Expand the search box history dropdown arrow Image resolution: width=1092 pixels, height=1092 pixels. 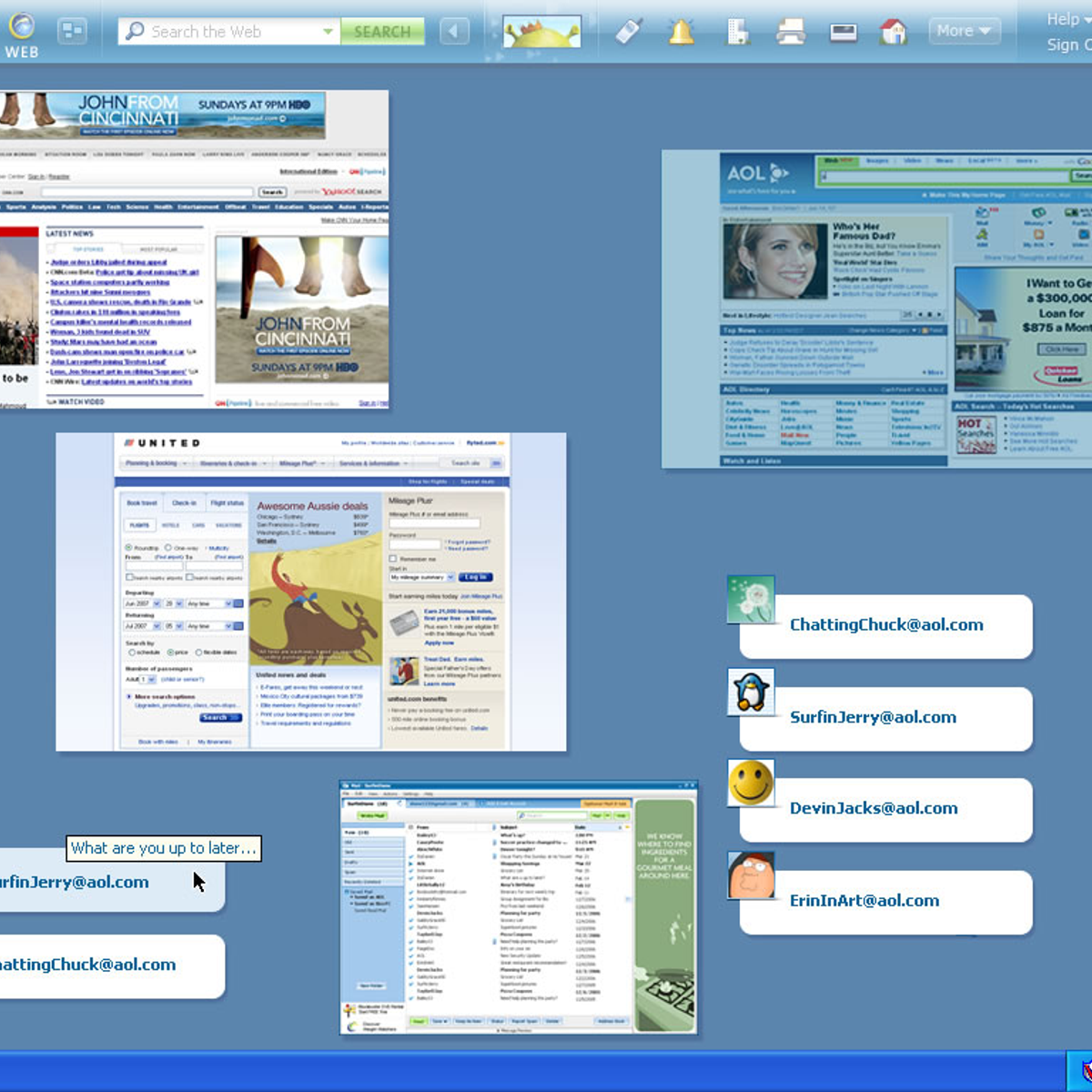tap(328, 32)
